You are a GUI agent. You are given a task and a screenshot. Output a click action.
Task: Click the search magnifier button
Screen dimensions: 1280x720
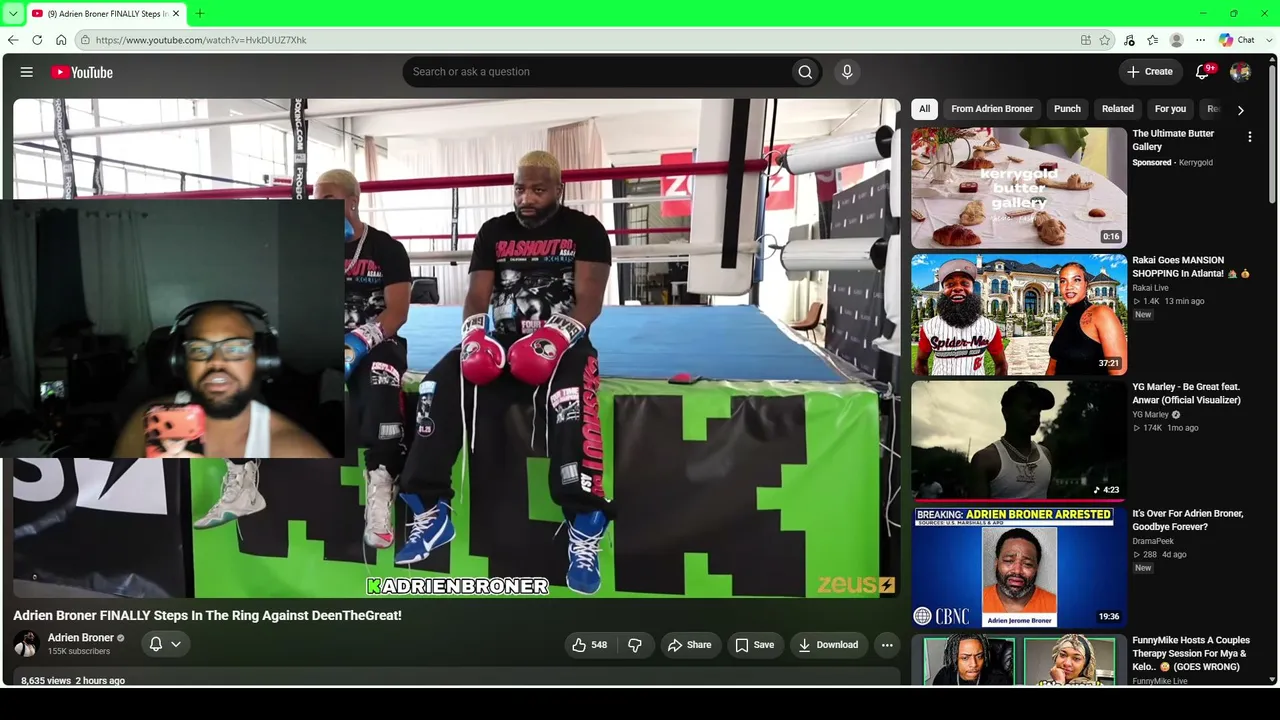point(805,72)
